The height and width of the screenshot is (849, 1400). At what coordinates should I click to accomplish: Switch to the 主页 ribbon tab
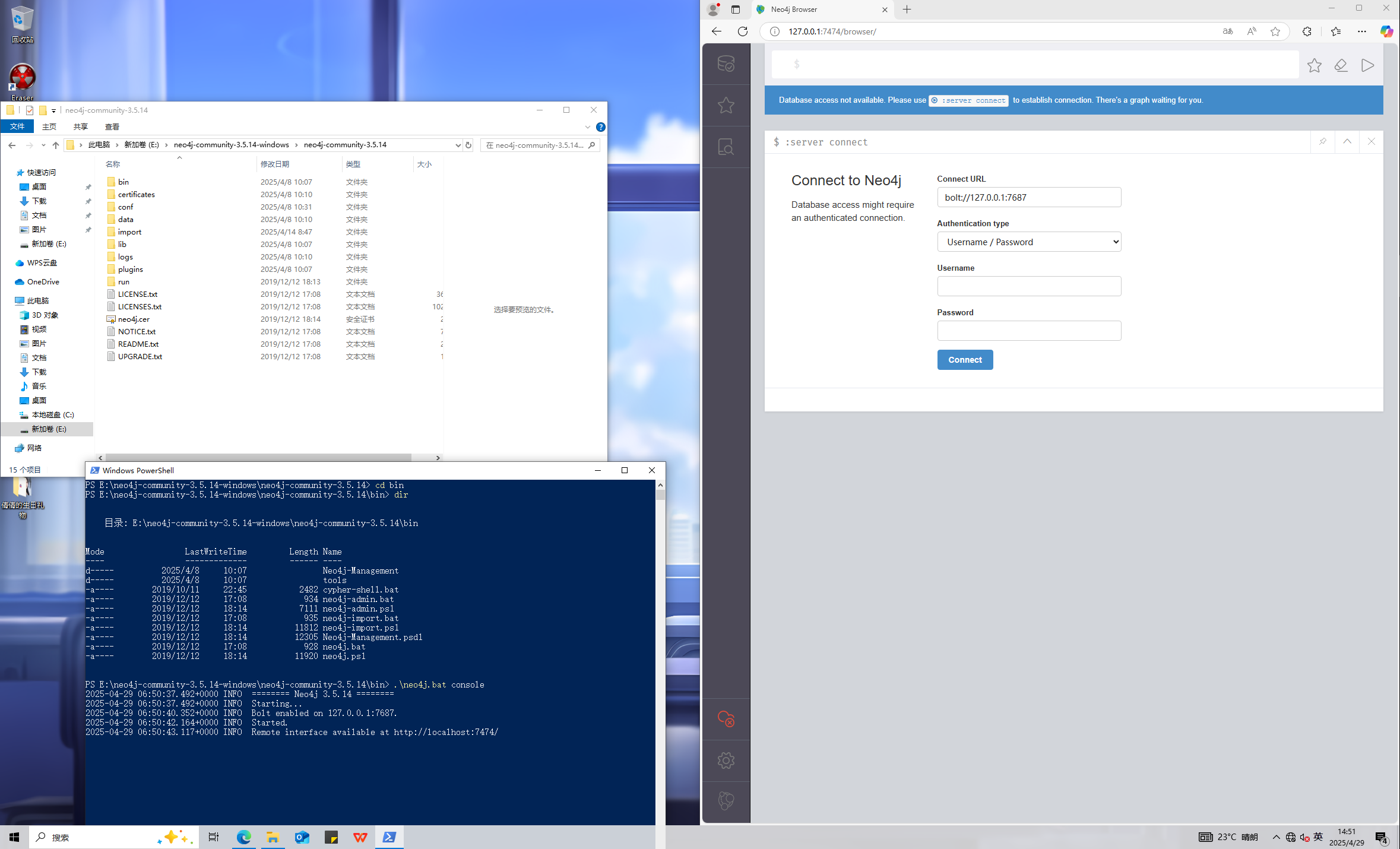pyautogui.click(x=49, y=126)
